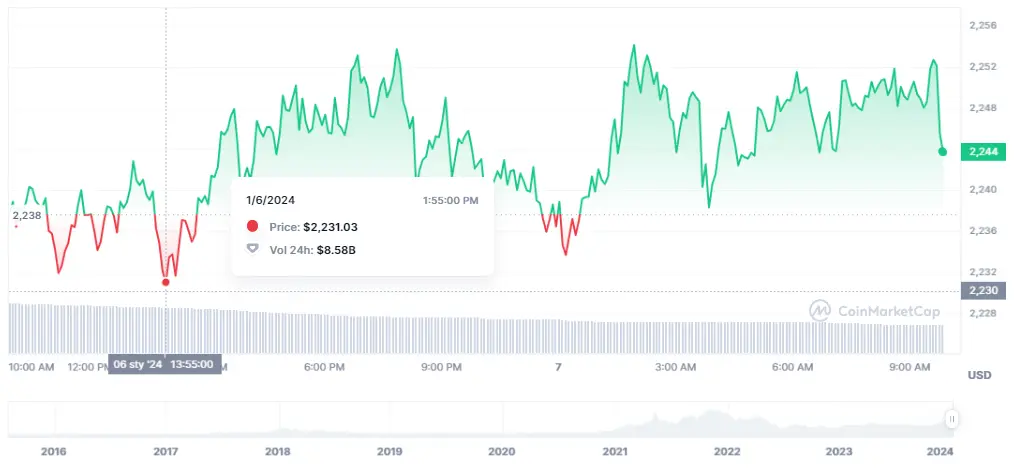Click the Vol 24h icon in tooltip

pyautogui.click(x=252, y=249)
